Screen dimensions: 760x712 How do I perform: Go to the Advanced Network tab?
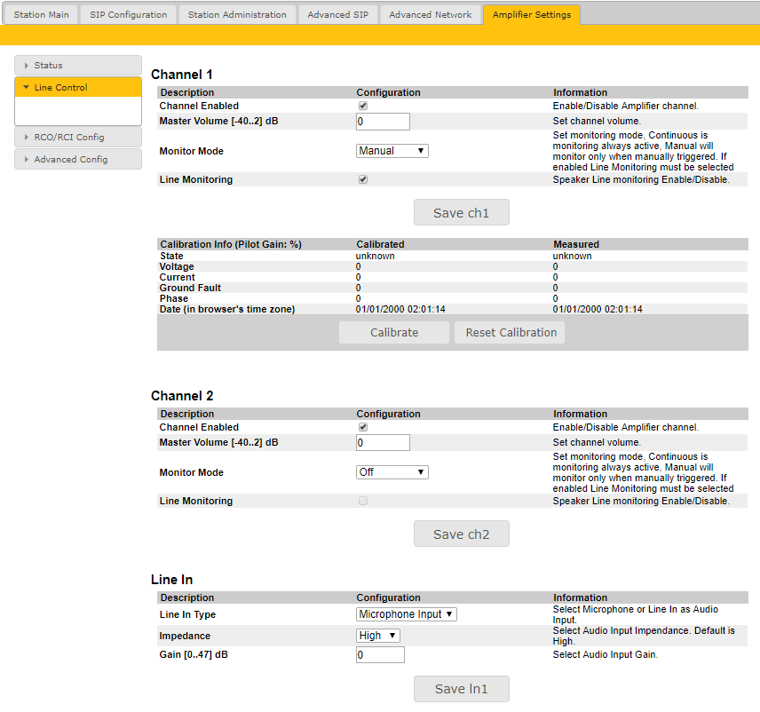[430, 15]
